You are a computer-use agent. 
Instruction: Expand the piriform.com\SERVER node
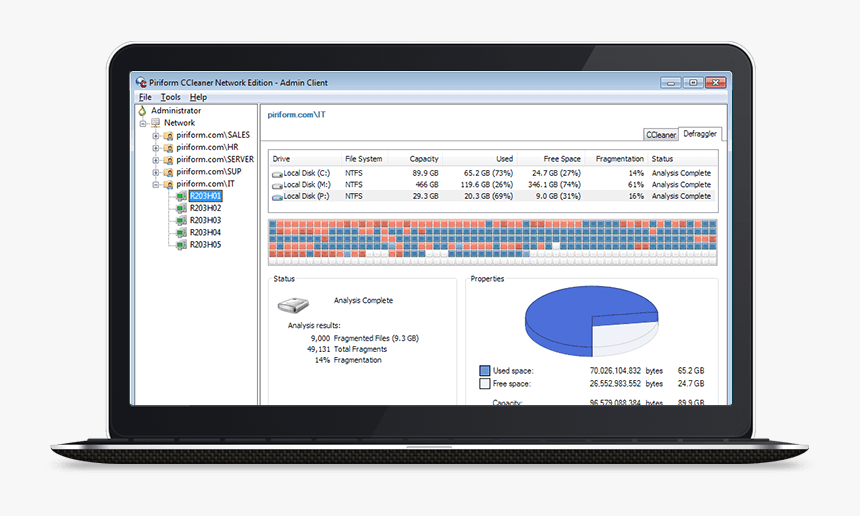pos(155,160)
